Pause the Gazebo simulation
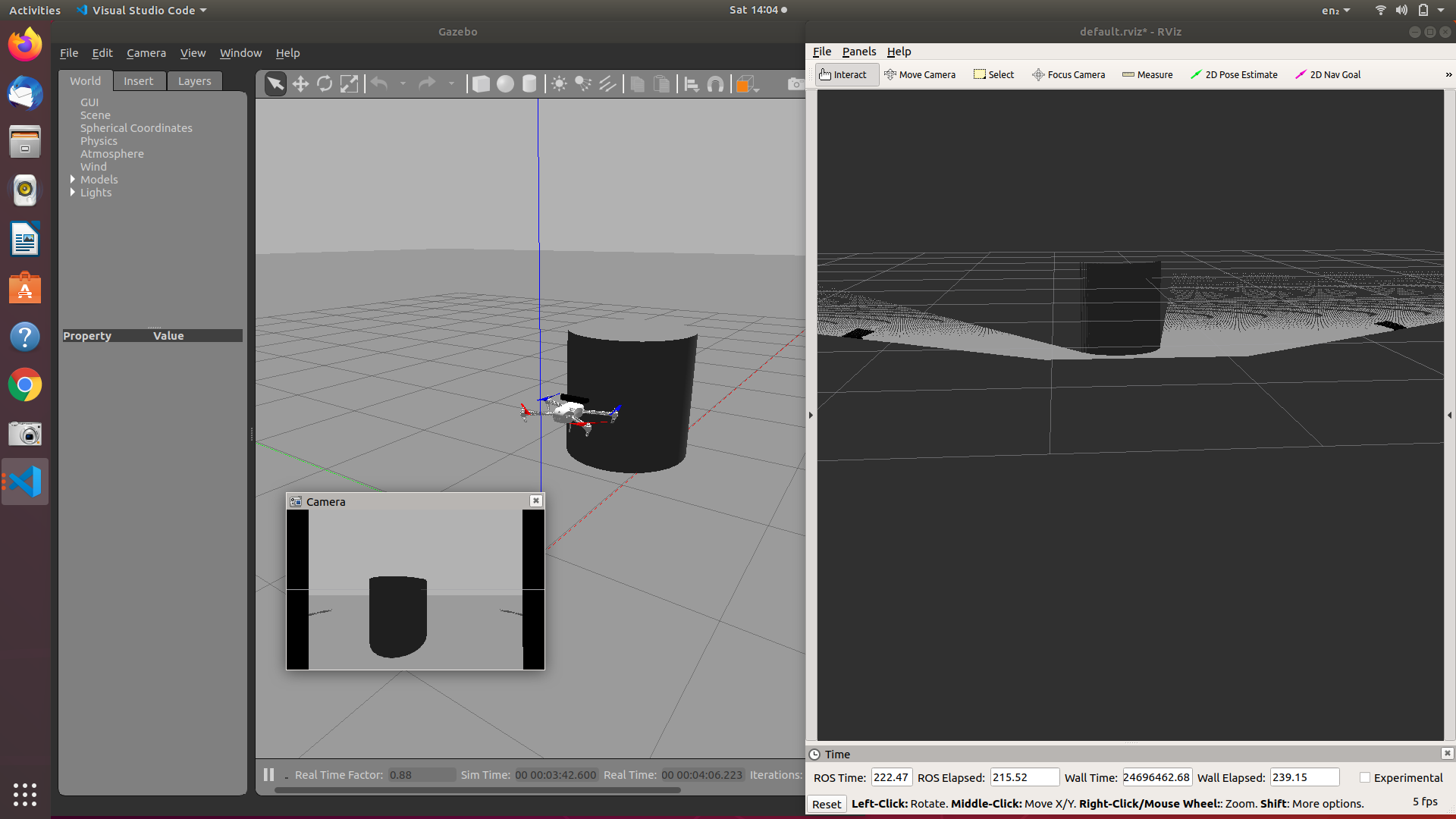This screenshot has width=1456, height=819. pyautogui.click(x=268, y=774)
